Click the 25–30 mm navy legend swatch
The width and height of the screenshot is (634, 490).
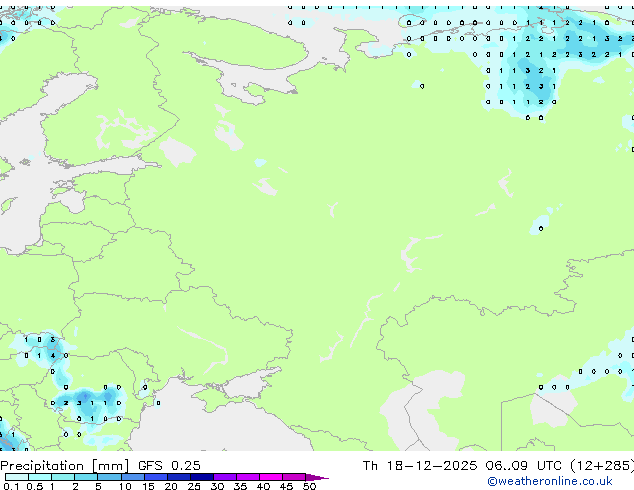[x=201, y=477]
